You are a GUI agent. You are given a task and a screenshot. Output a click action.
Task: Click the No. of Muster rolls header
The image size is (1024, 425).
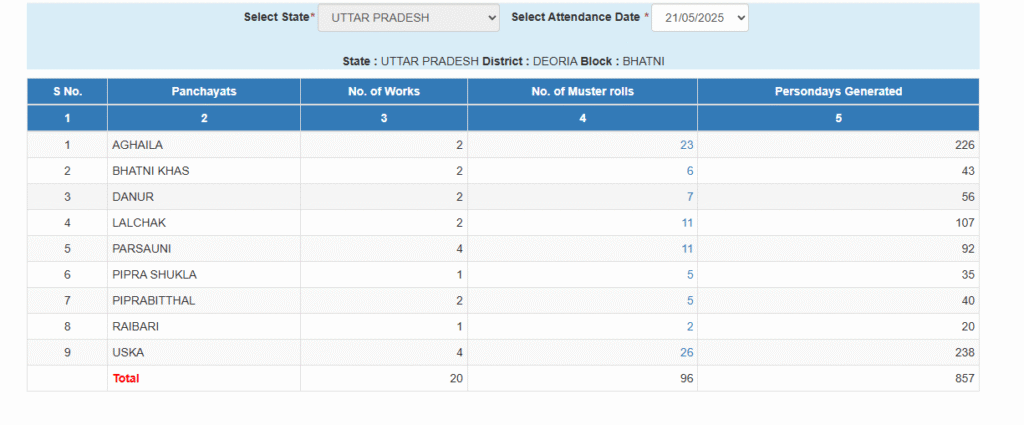(x=583, y=92)
